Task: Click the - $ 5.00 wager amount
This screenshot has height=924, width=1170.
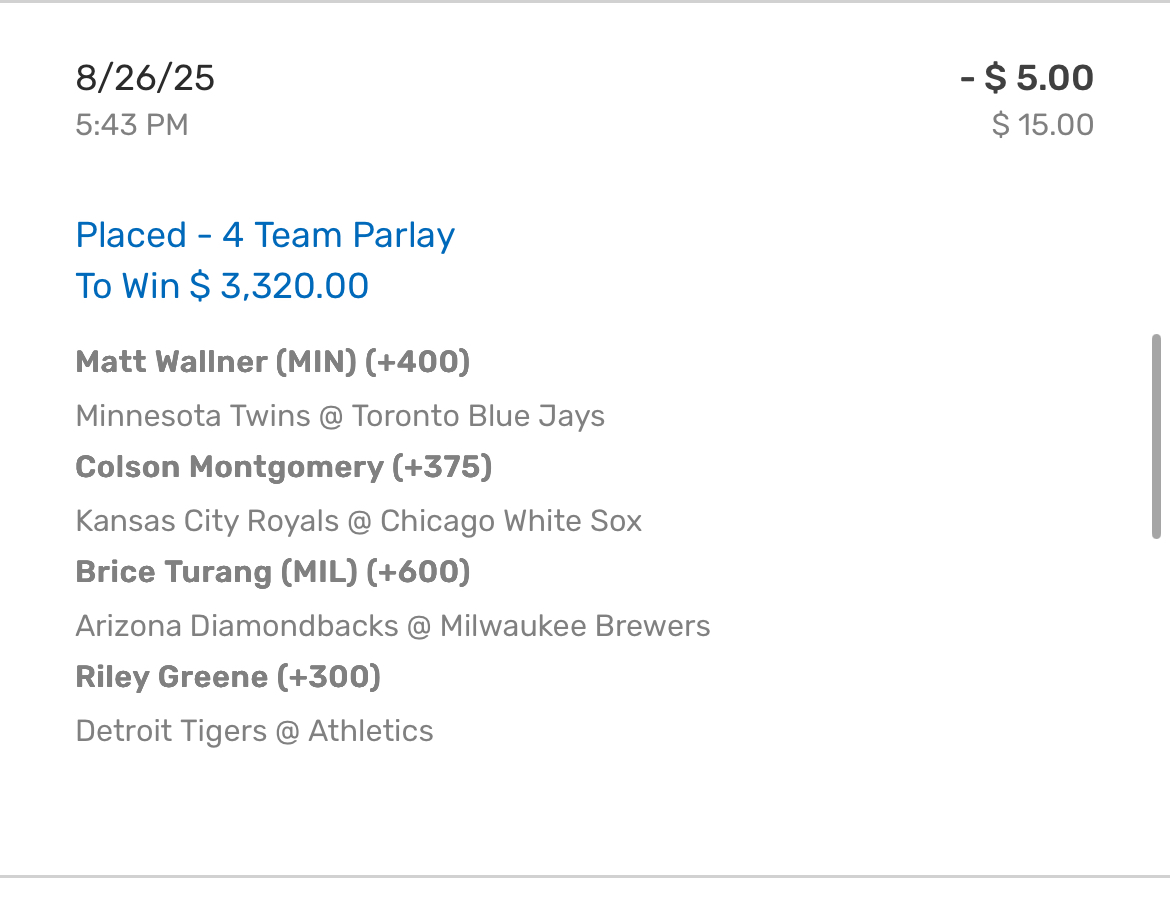Action: pos(1027,78)
